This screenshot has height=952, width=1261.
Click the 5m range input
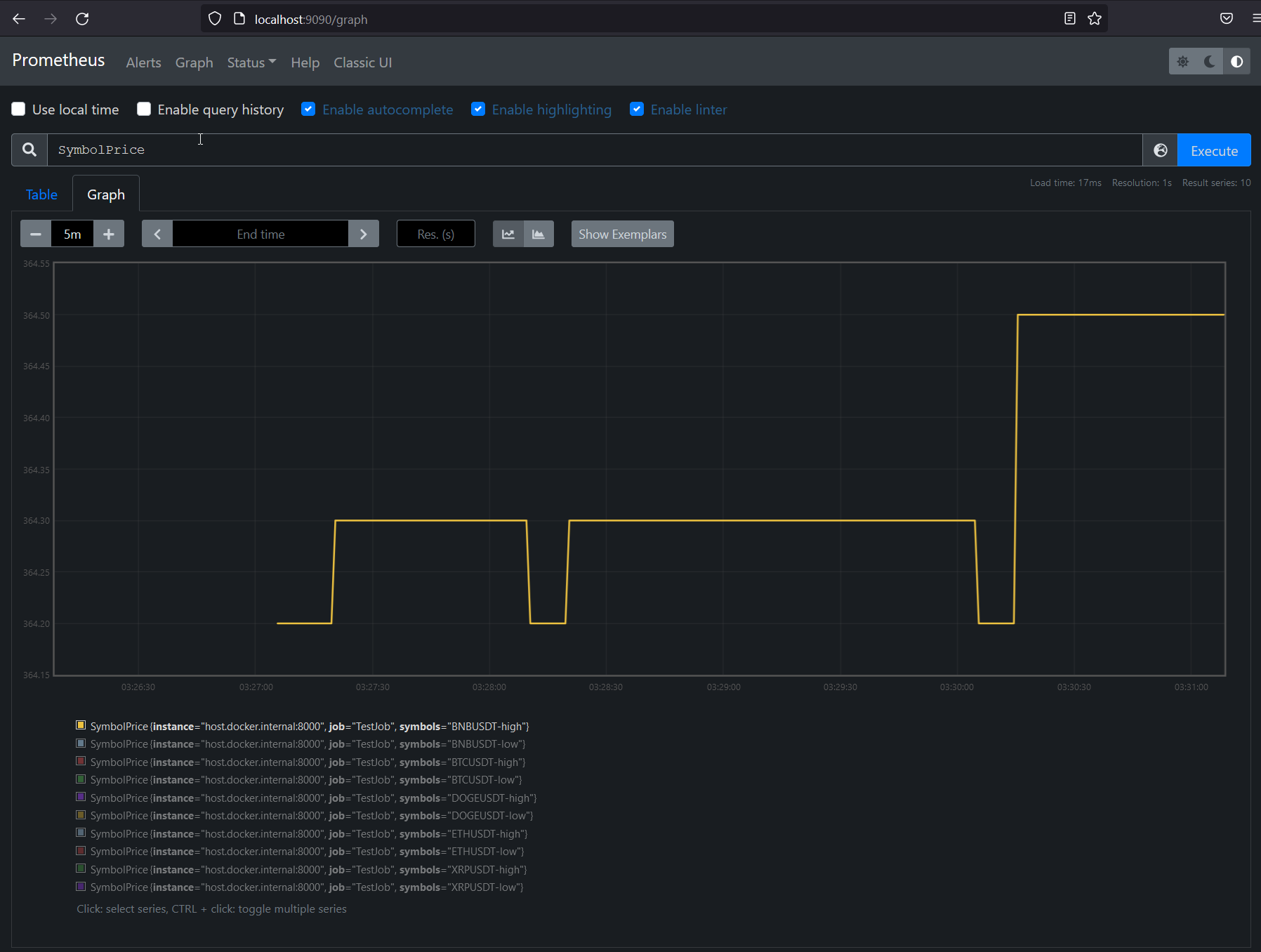click(72, 234)
